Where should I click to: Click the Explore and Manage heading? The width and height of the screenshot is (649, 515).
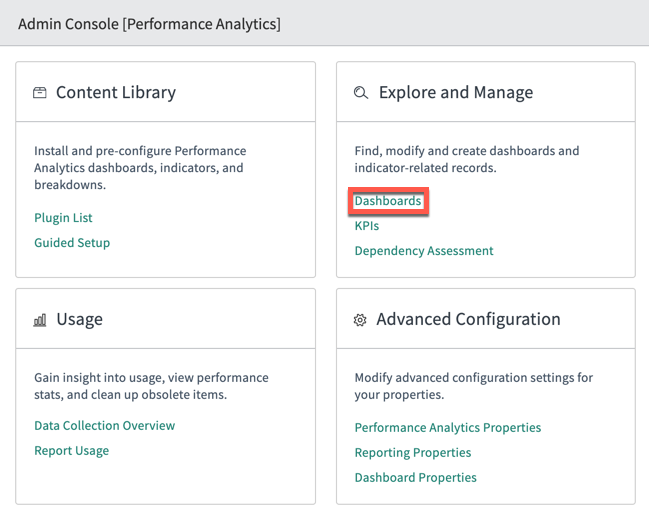pos(456,92)
